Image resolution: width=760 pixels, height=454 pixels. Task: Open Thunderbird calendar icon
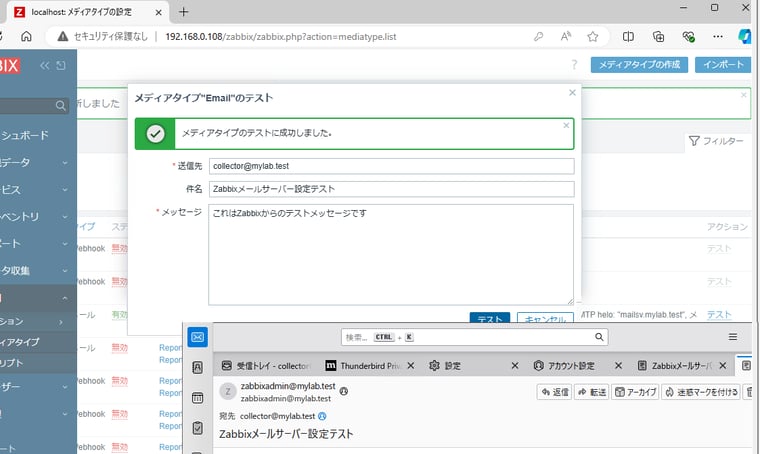pos(198,398)
